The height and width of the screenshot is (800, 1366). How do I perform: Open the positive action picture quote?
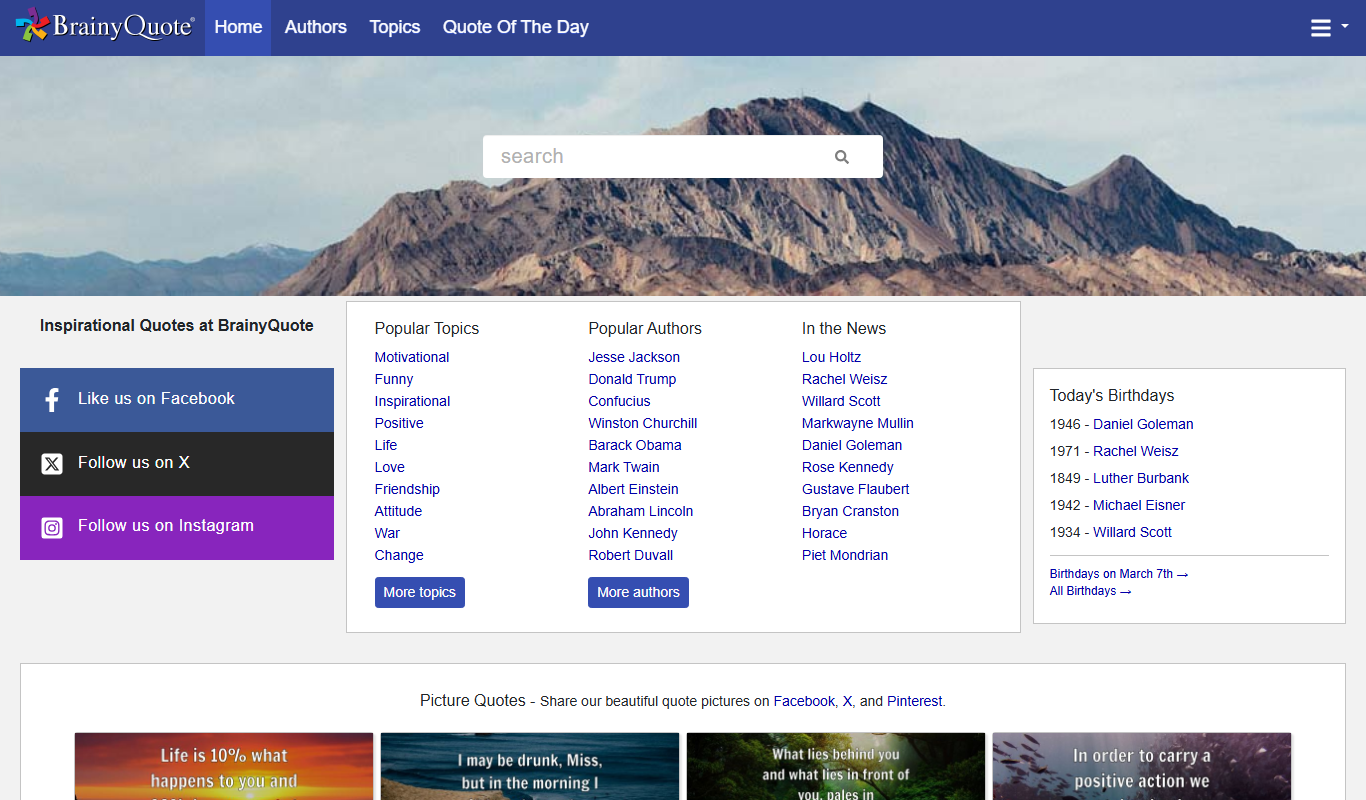point(1142,766)
